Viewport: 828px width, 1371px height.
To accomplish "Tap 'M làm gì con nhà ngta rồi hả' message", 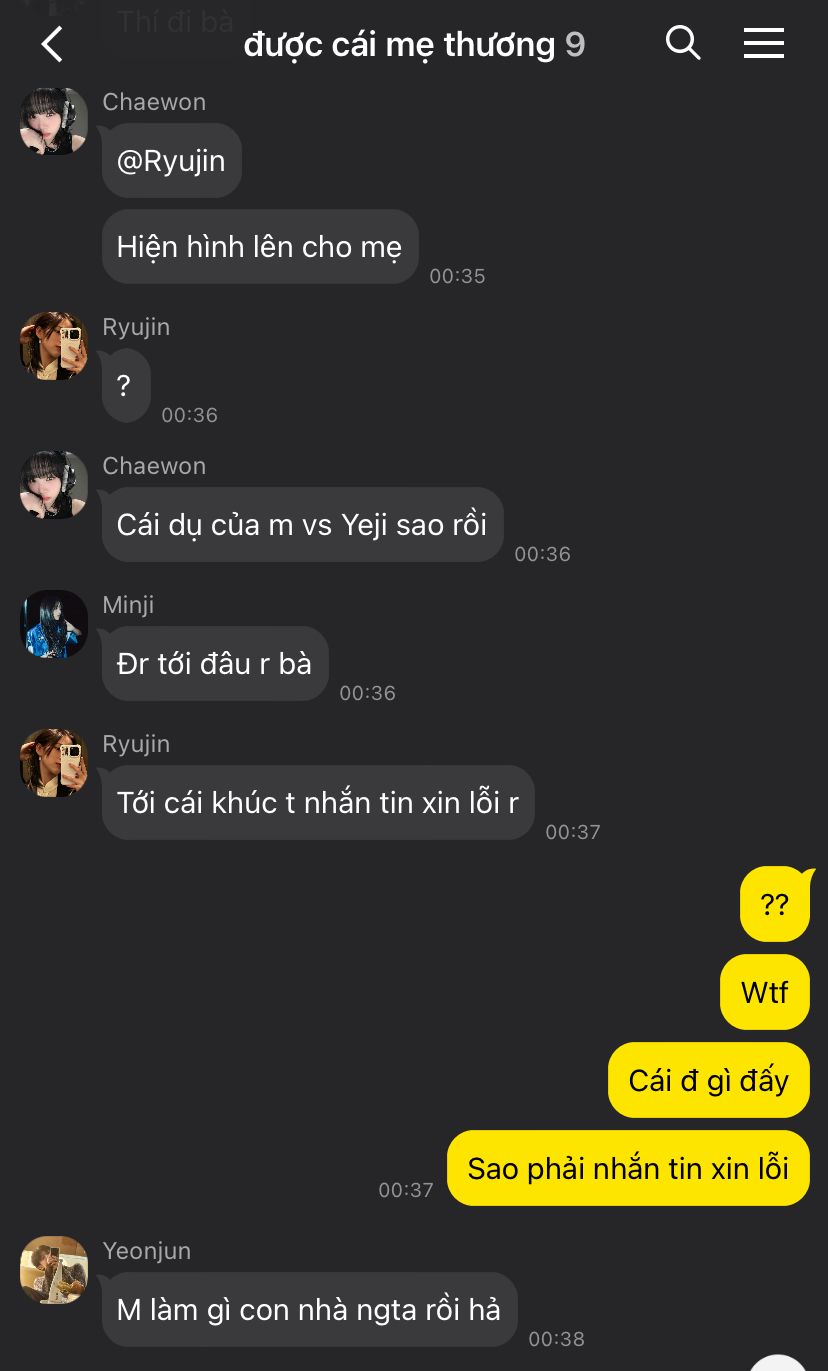I will point(310,1310).
